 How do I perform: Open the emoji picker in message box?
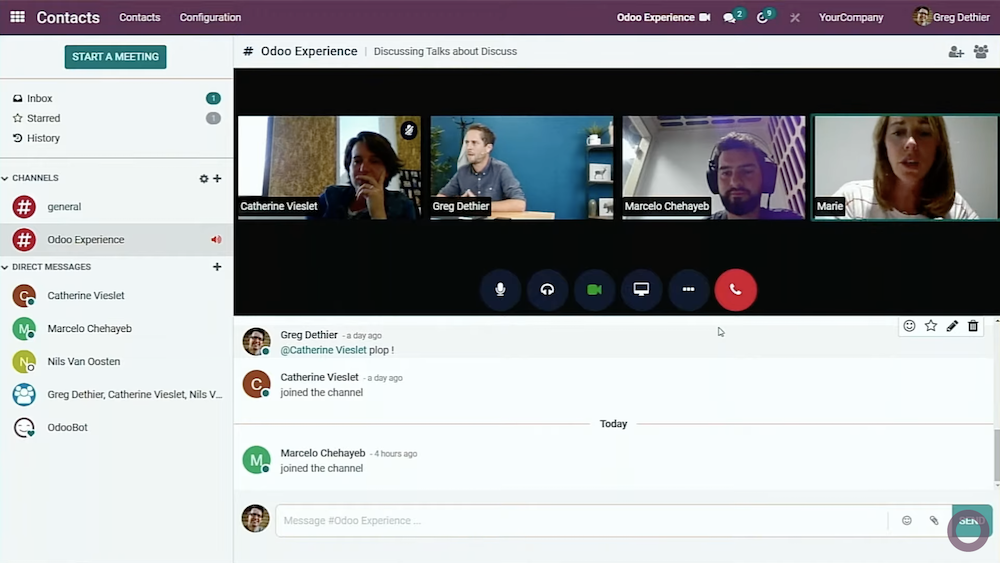click(x=907, y=521)
